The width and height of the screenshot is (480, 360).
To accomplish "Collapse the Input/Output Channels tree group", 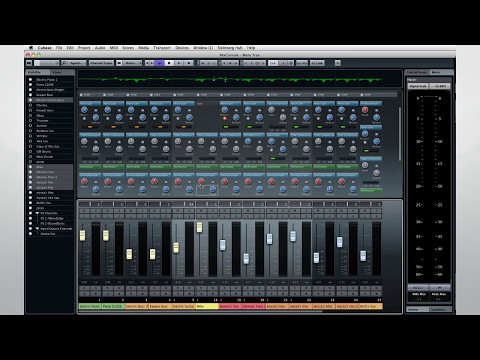I will point(37,229).
